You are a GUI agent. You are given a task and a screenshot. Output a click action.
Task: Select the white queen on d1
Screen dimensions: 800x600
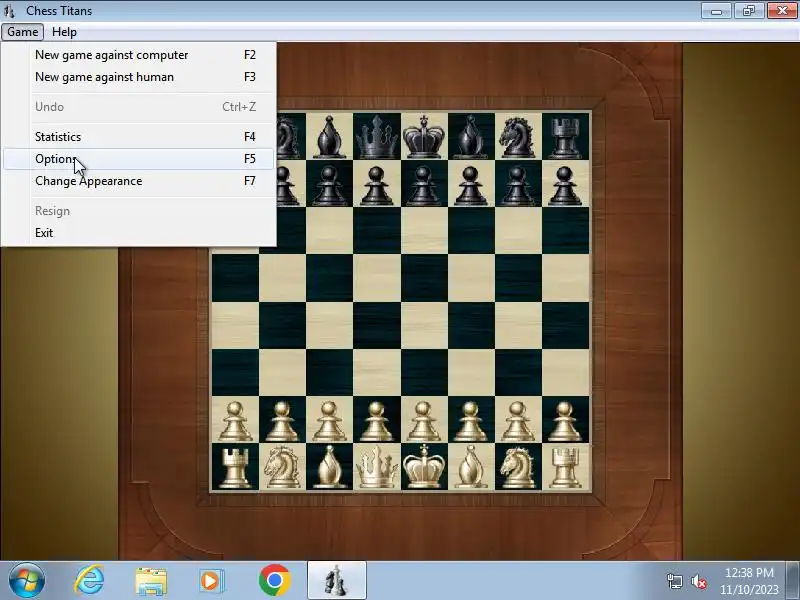[x=377, y=467]
